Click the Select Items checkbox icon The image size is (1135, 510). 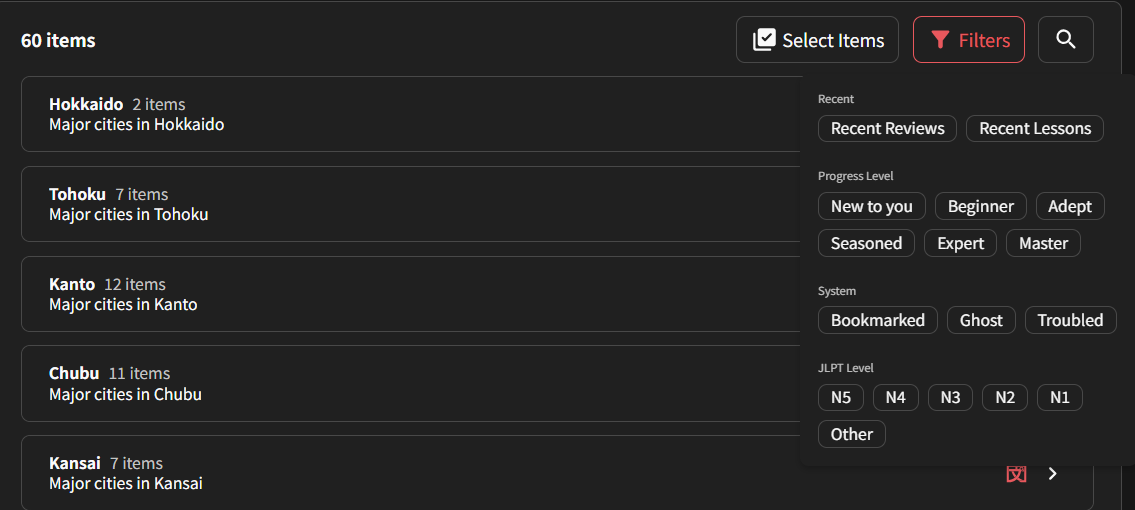(x=764, y=41)
